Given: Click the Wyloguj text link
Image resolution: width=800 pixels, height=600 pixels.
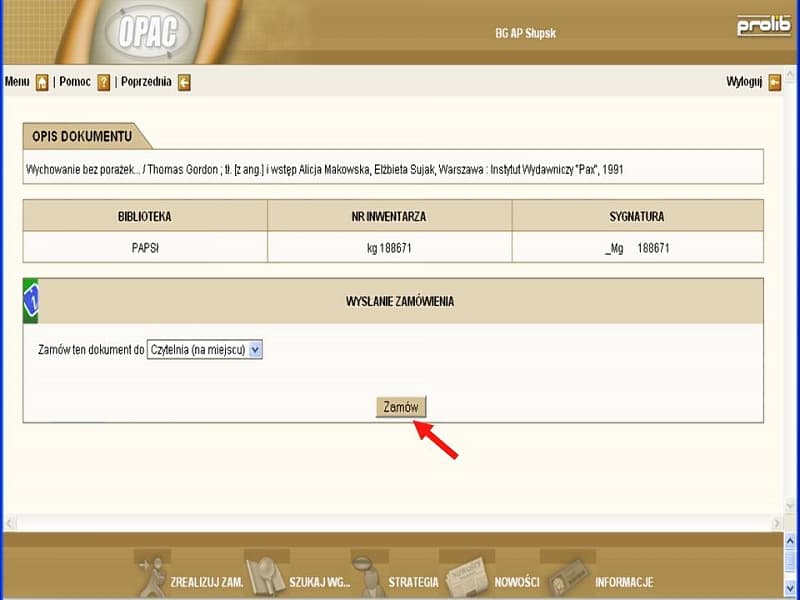Looking at the screenshot, I should (744, 82).
